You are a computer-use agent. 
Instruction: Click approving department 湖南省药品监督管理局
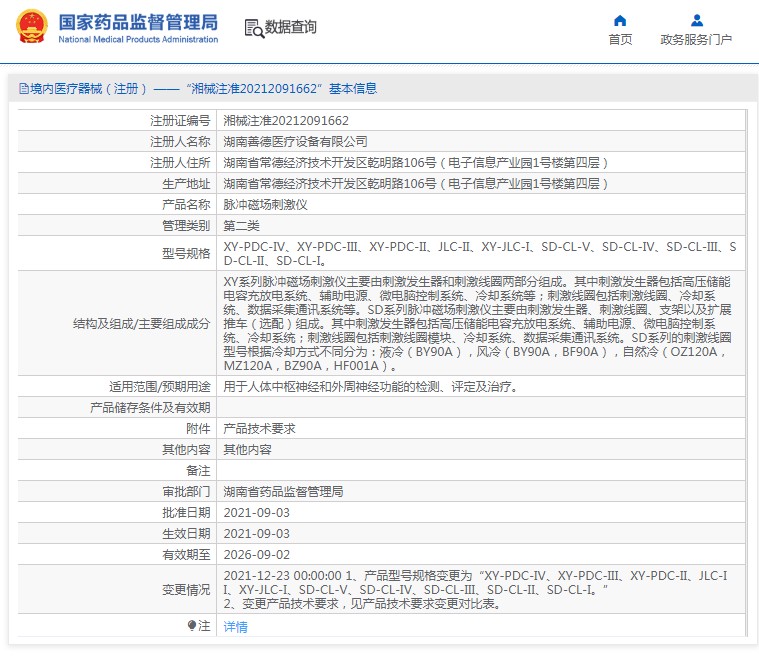tap(283, 491)
